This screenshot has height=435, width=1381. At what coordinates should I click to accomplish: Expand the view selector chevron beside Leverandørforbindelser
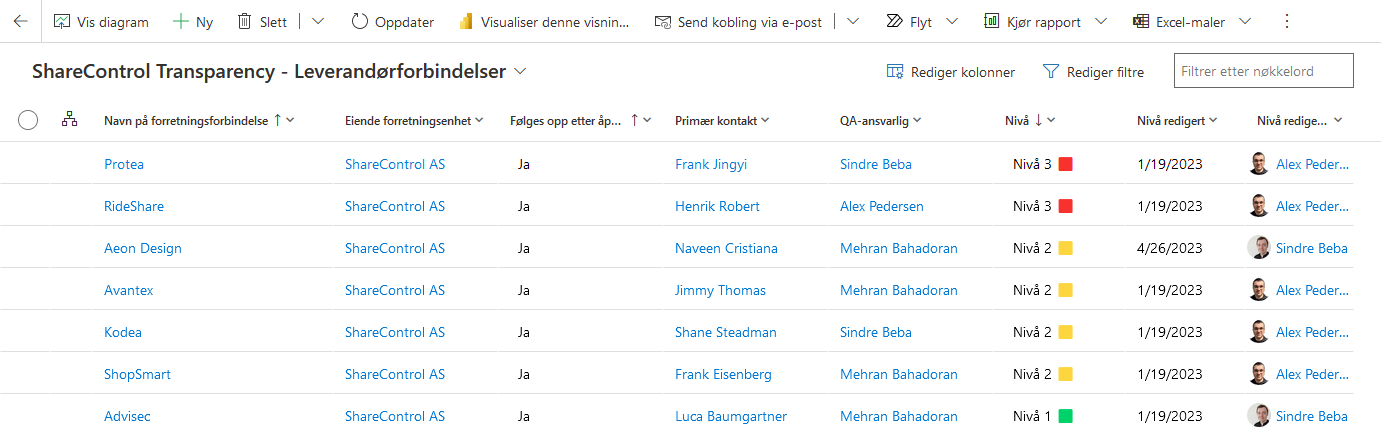(x=520, y=72)
